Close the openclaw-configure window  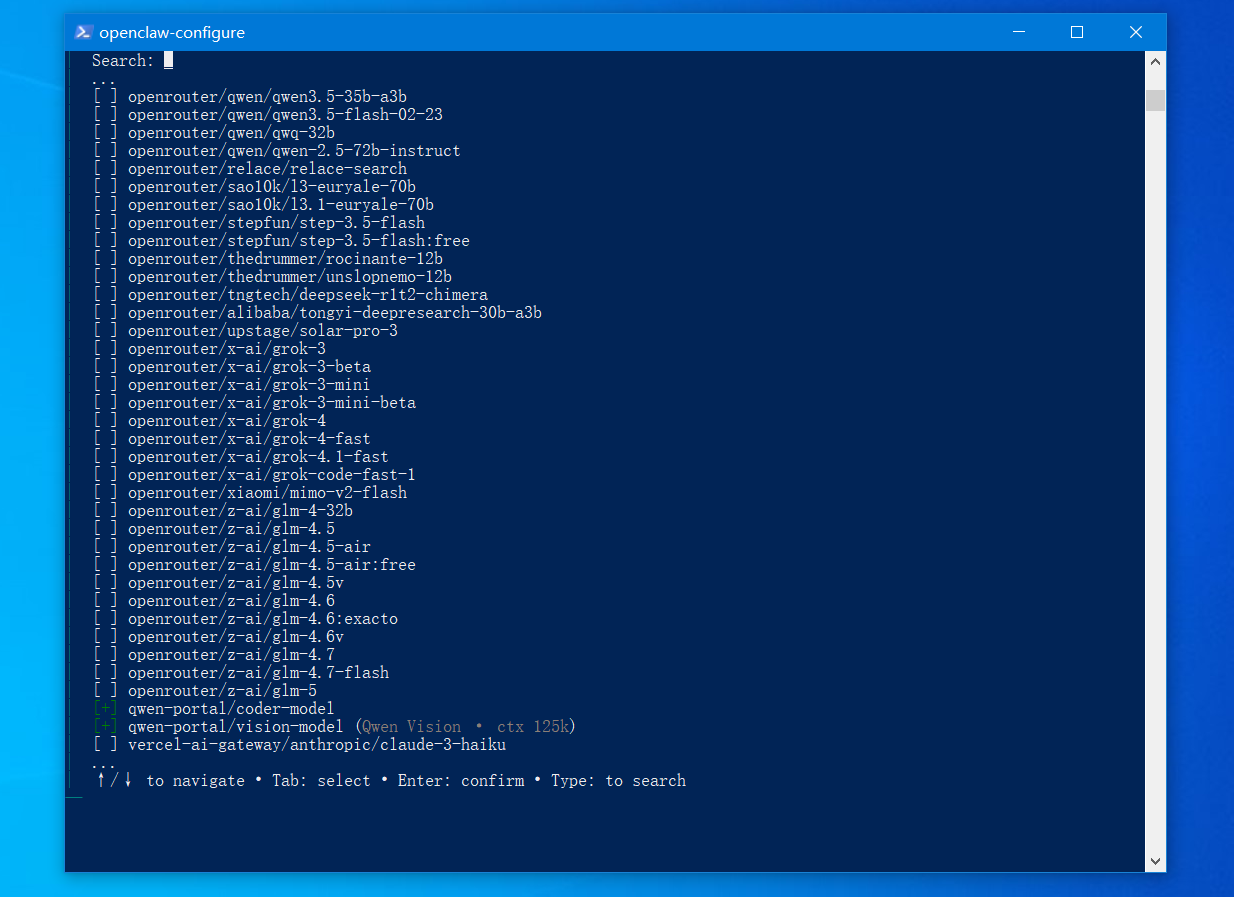coord(1136,32)
